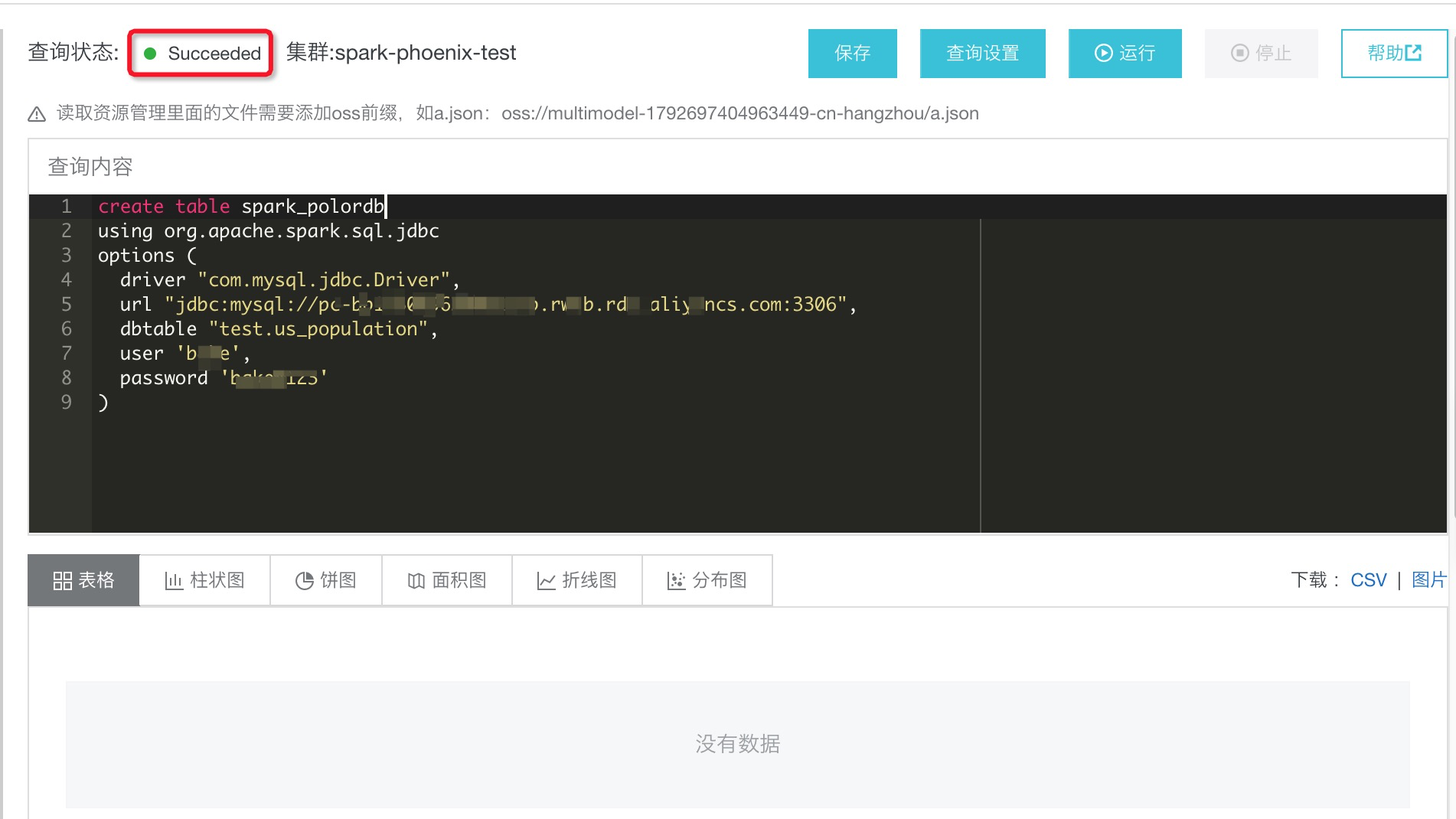Viewport: 1456px width, 819px height.
Task: Switch to the 折线图 line chart tab
Action: tap(577, 580)
